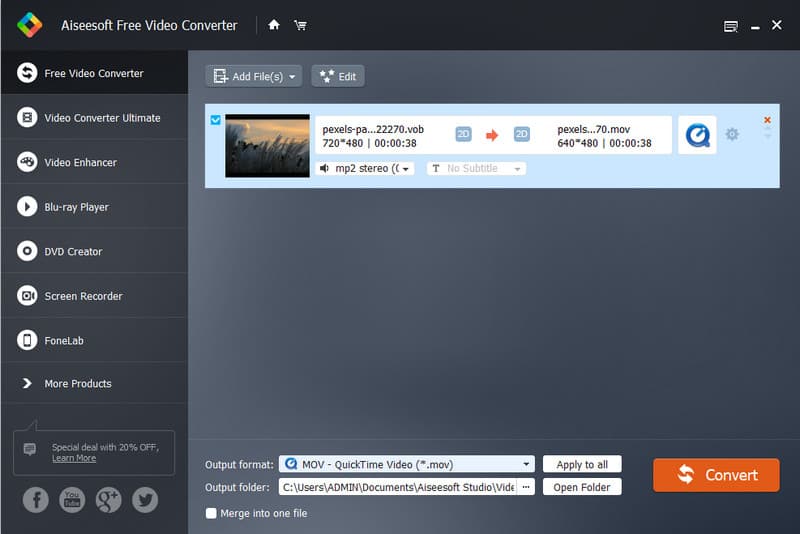Open the Facebook icon link
This screenshot has width=800, height=534.
pyautogui.click(x=35, y=500)
